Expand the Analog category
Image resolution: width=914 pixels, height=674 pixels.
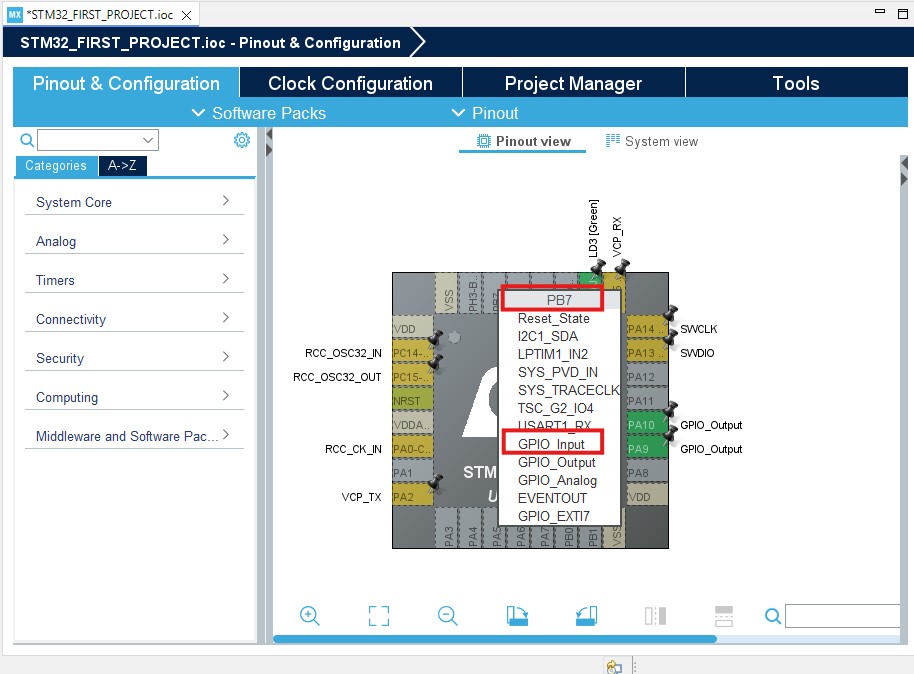[x=134, y=241]
